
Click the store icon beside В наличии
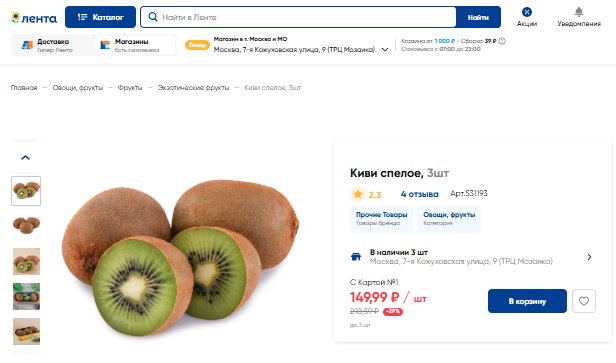pyautogui.click(x=356, y=257)
